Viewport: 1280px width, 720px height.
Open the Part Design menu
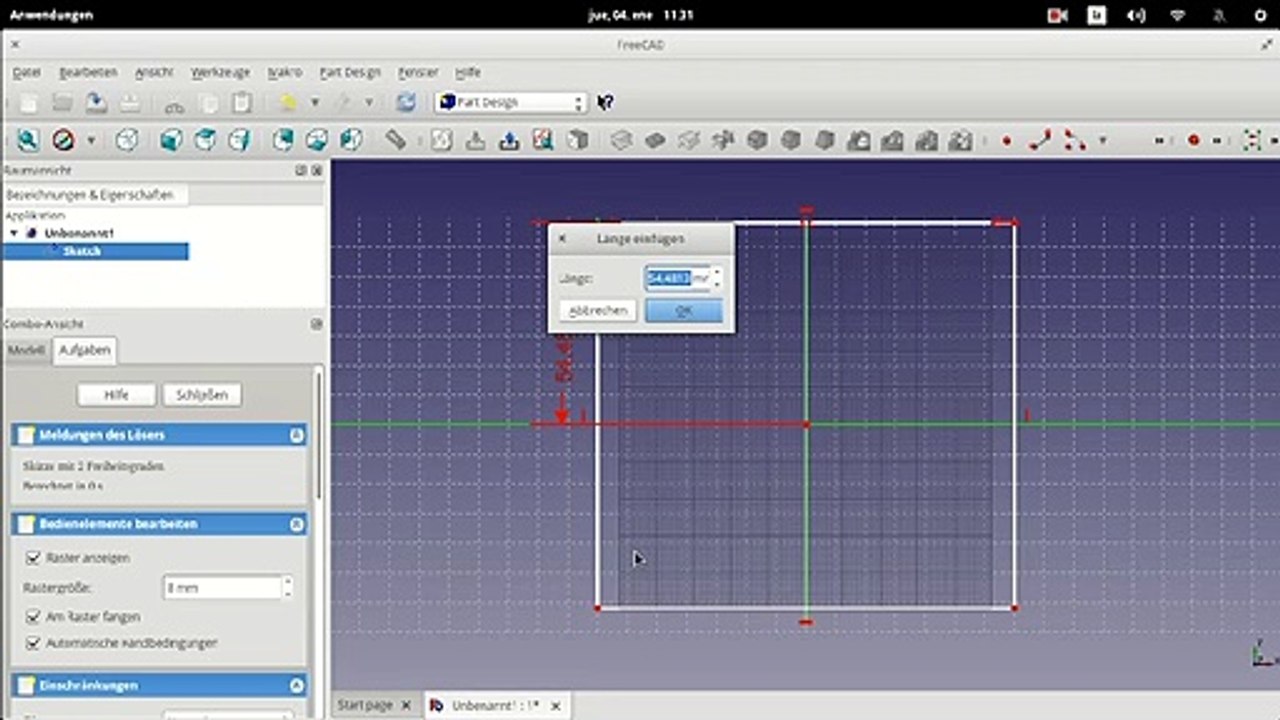[x=350, y=72]
